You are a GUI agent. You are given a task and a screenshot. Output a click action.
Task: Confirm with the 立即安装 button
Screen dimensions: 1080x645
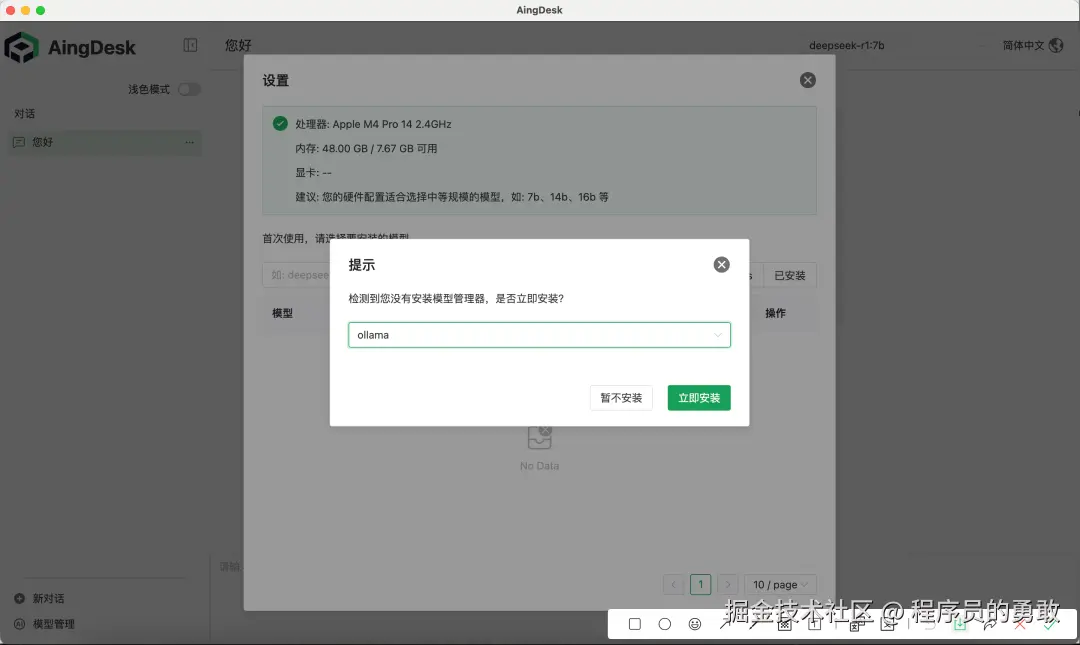(698, 398)
